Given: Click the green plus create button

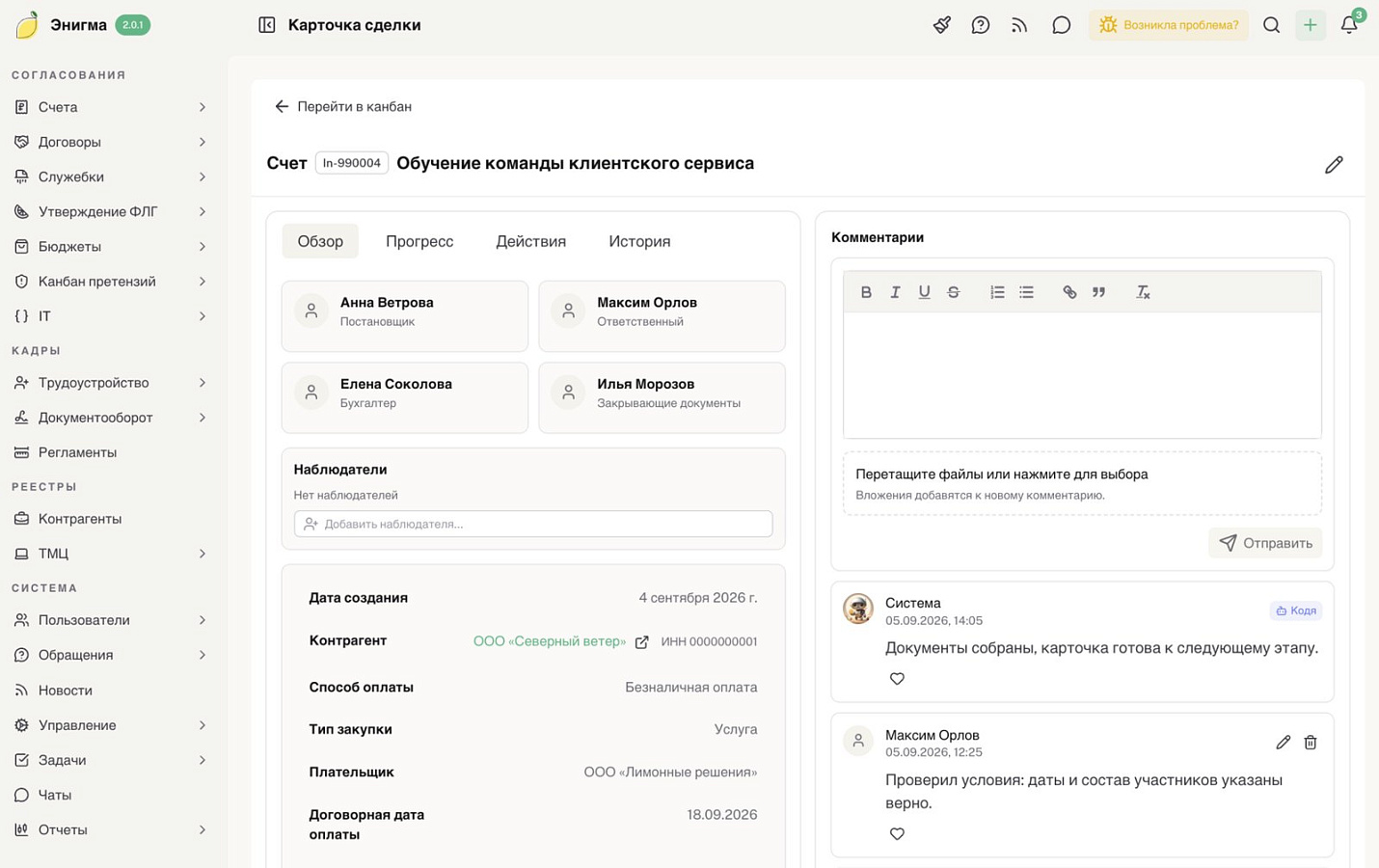Looking at the screenshot, I should 1310,25.
